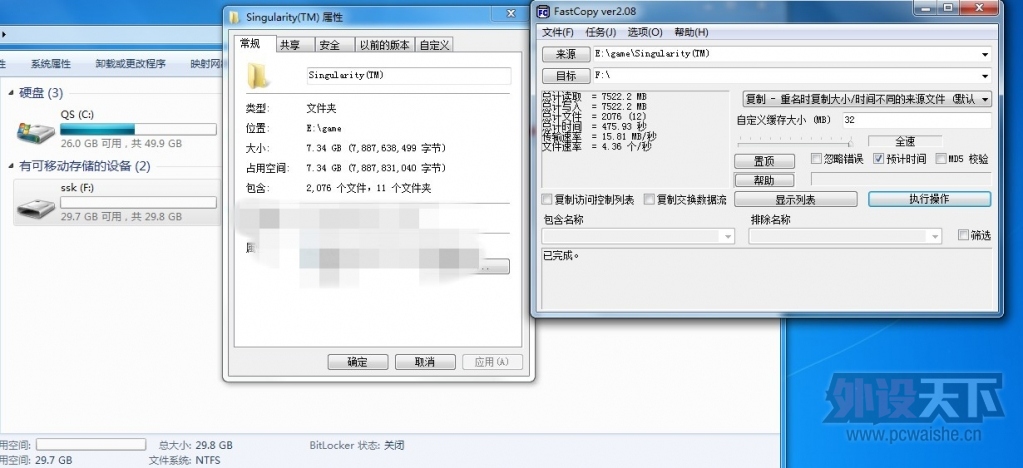Open the 选项(O) menu in FastCopy
Viewport: 1023px width, 468px height.
pos(645,32)
